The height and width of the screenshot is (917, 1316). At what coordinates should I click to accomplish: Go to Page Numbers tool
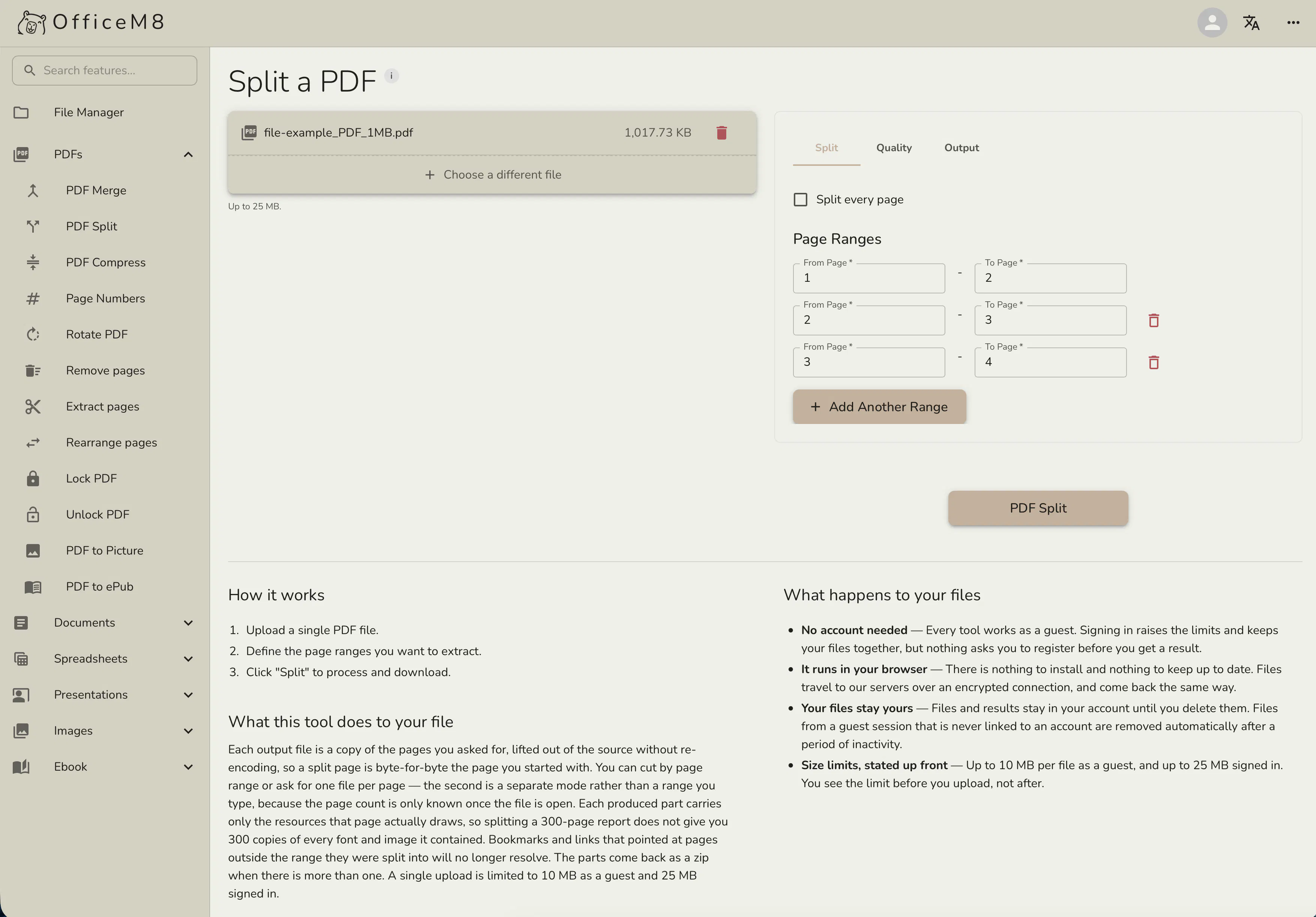[105, 299]
